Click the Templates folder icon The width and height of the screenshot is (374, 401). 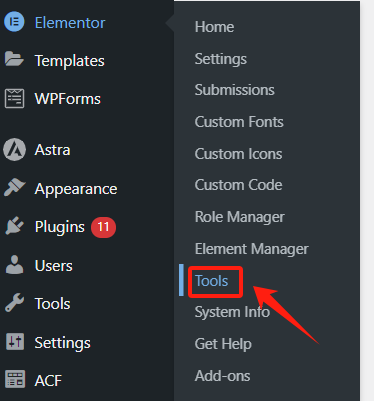pos(14,59)
